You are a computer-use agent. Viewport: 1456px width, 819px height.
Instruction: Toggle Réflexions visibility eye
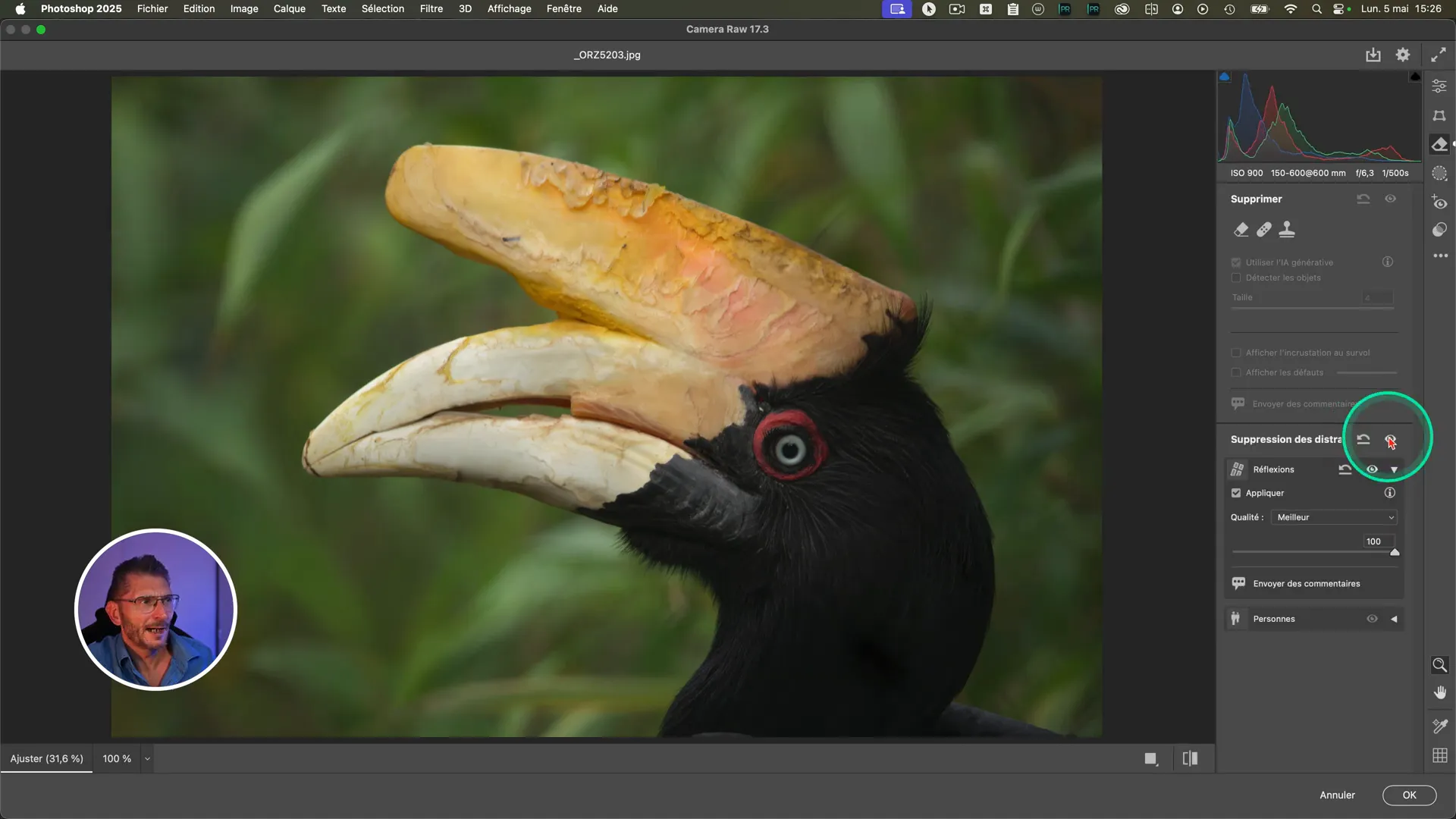coord(1372,469)
